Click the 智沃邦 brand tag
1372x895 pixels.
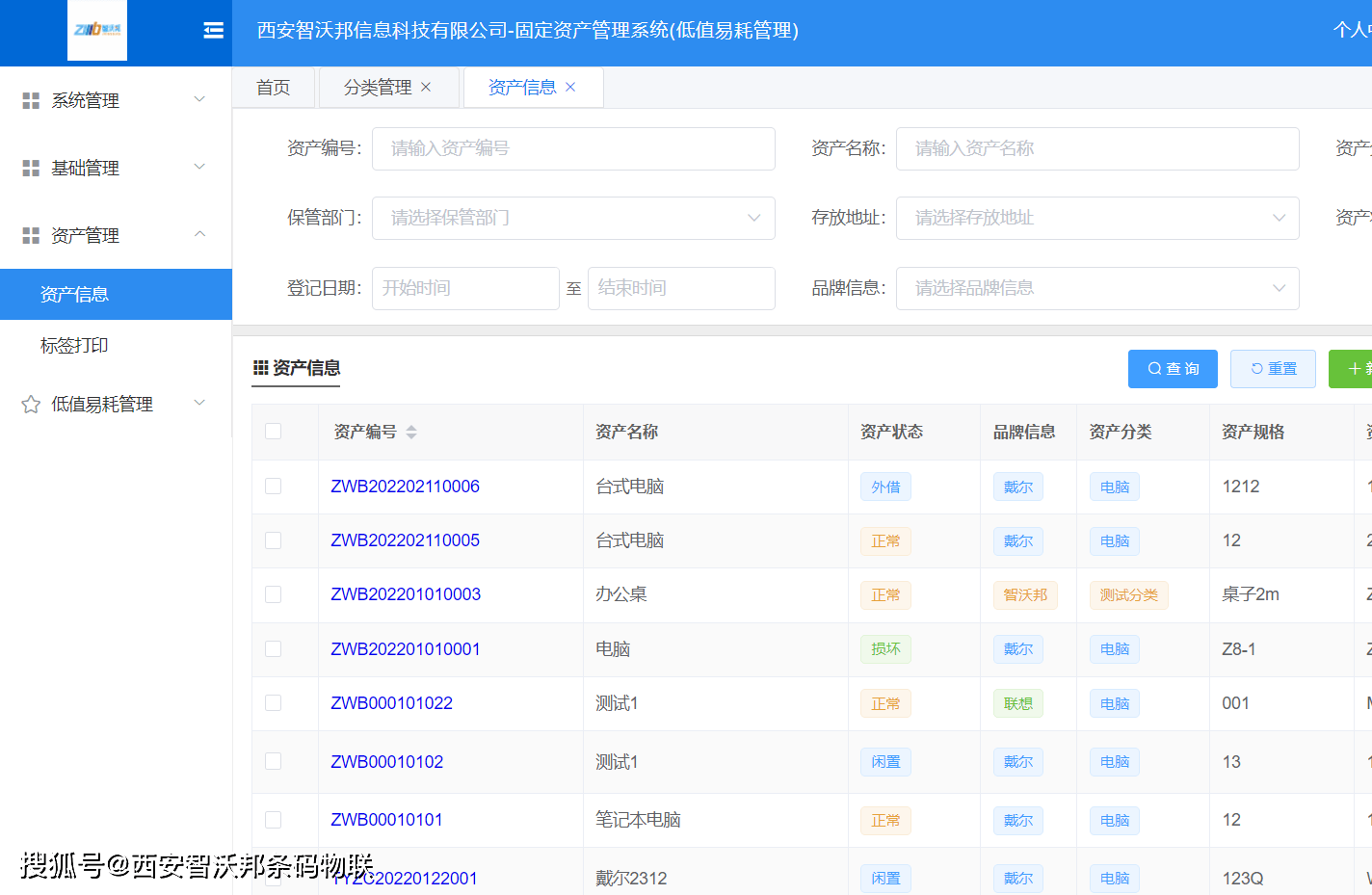point(1025,595)
